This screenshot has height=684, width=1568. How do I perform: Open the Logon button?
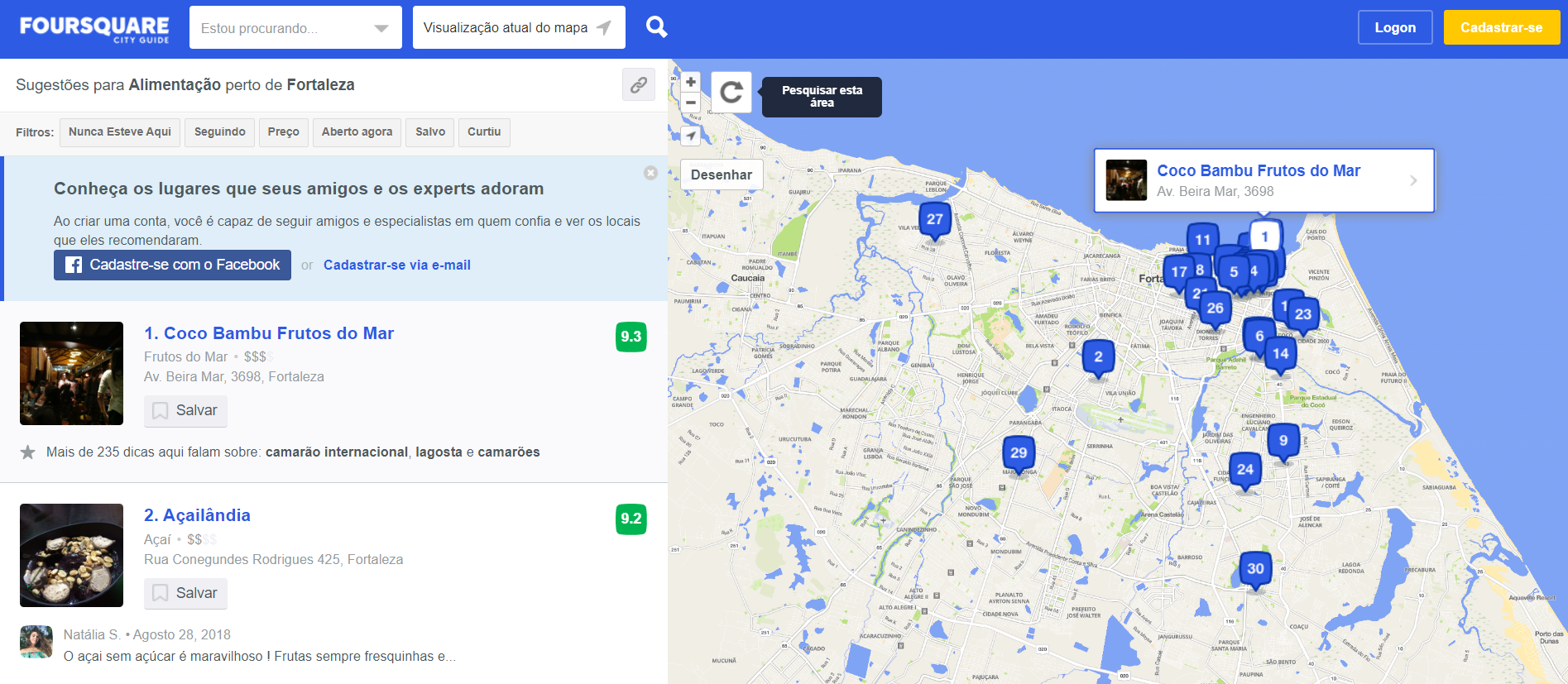point(1395,27)
